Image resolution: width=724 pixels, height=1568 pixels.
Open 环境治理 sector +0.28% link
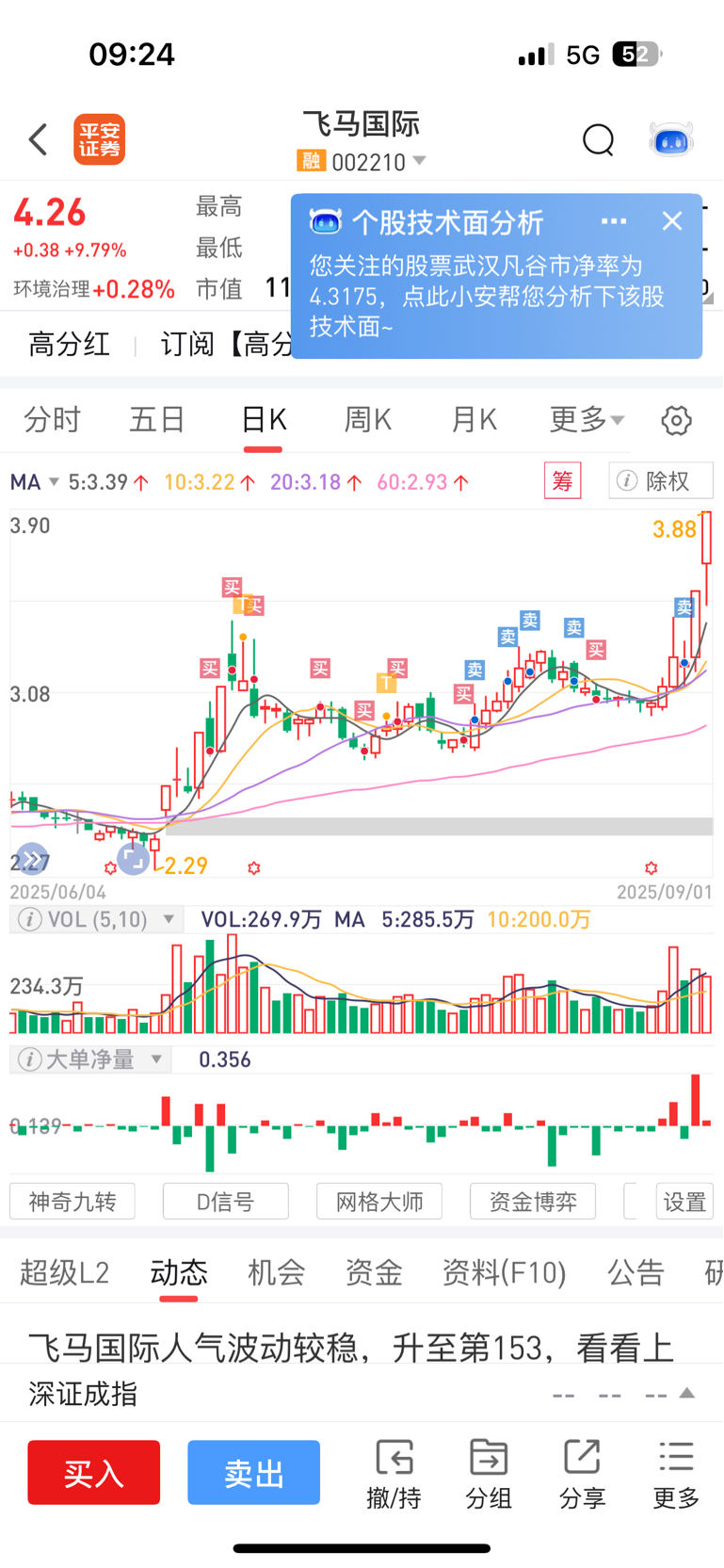(x=94, y=289)
